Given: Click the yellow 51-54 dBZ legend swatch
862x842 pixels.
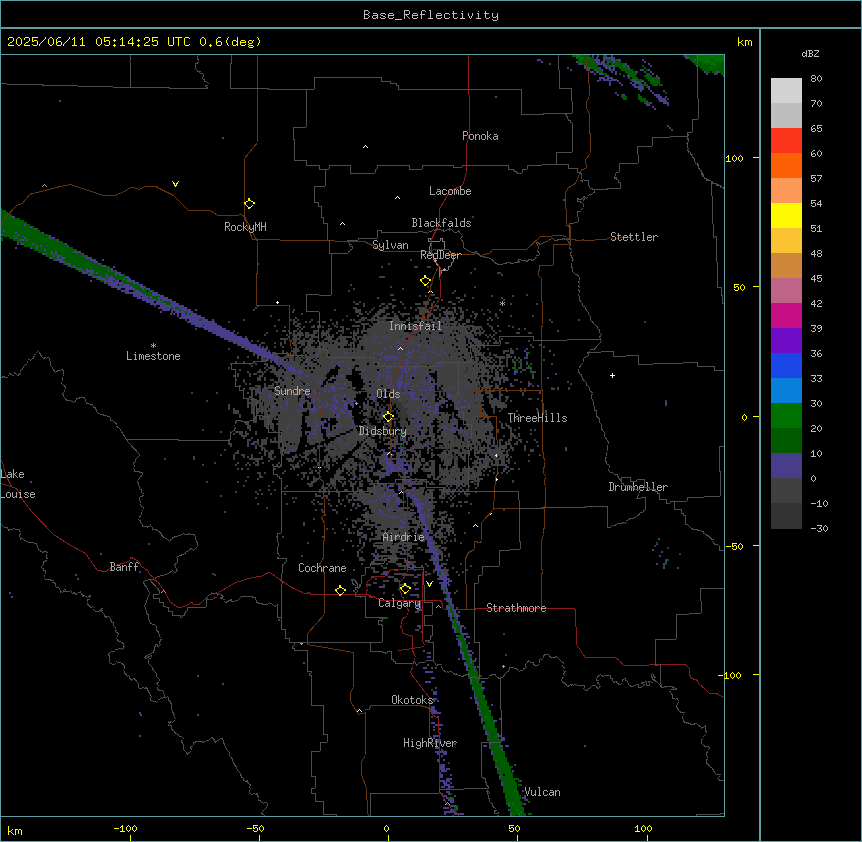Looking at the screenshot, I should tap(786, 215).
